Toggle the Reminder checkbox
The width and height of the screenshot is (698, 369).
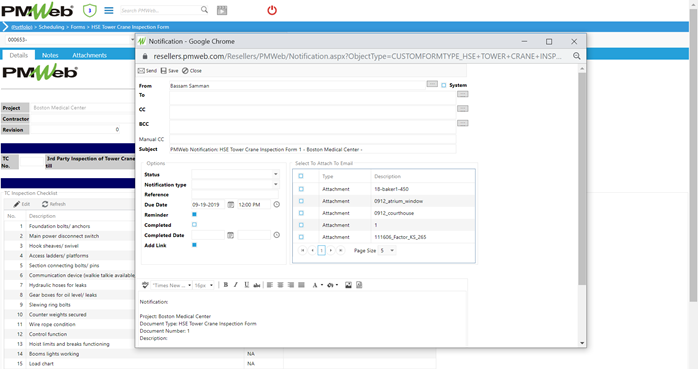pos(194,215)
